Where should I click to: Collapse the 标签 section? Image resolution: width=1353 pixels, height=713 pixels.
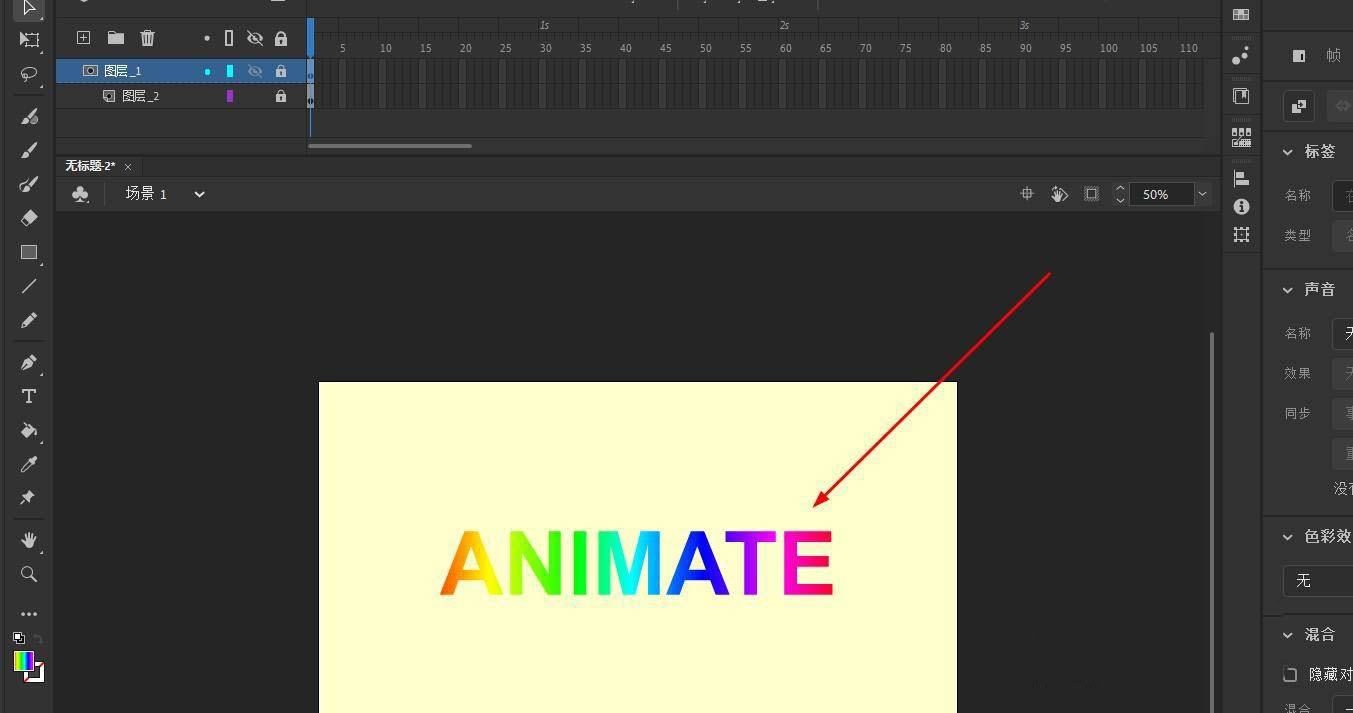coord(1288,151)
